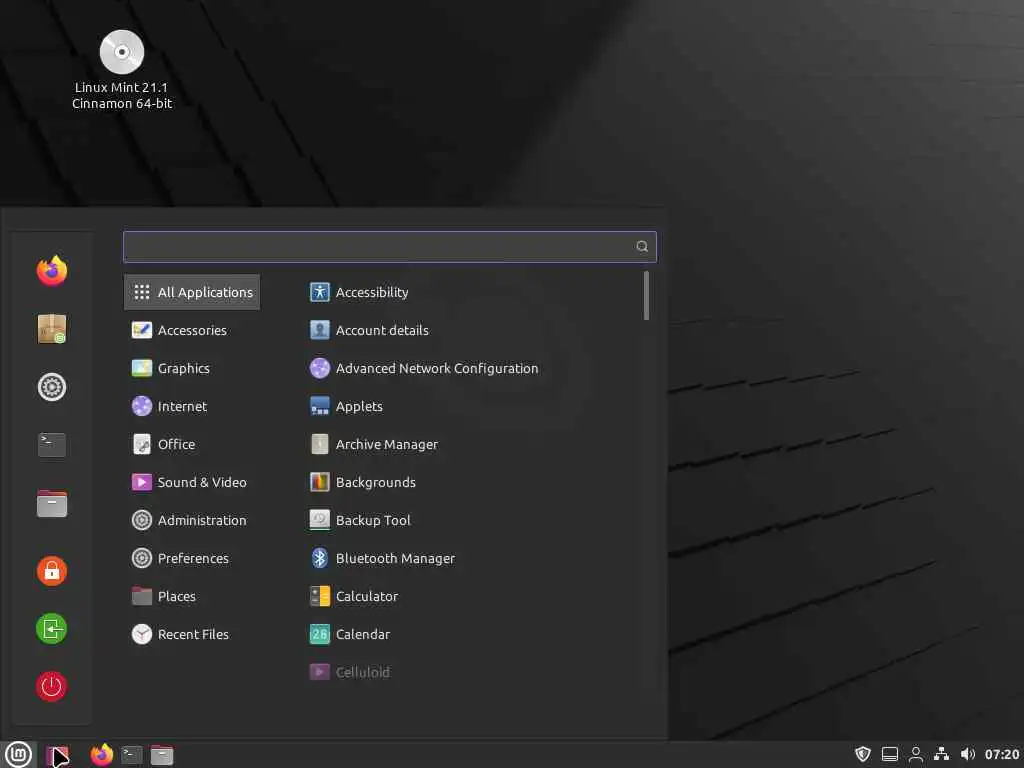Select the Preferences category
The width and height of the screenshot is (1024, 768).
pyautogui.click(x=192, y=558)
